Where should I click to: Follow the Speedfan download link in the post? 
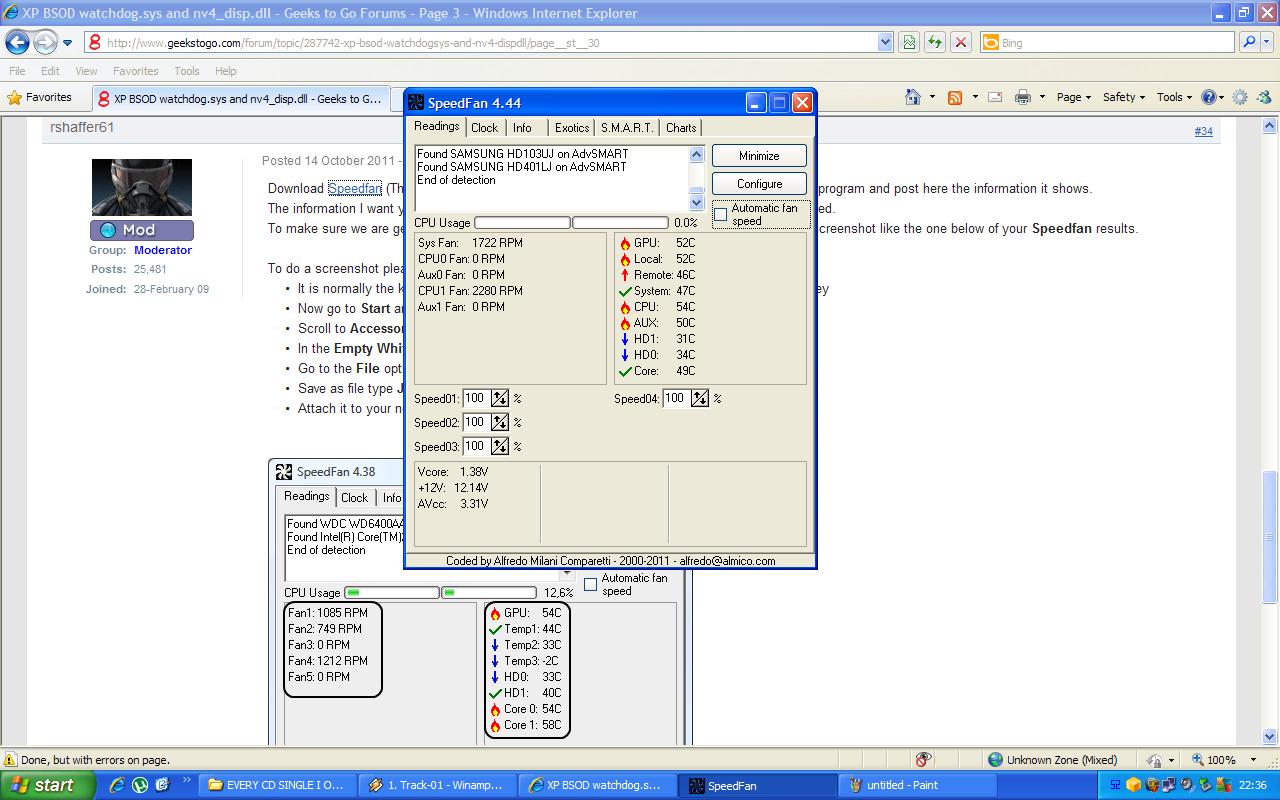click(354, 188)
